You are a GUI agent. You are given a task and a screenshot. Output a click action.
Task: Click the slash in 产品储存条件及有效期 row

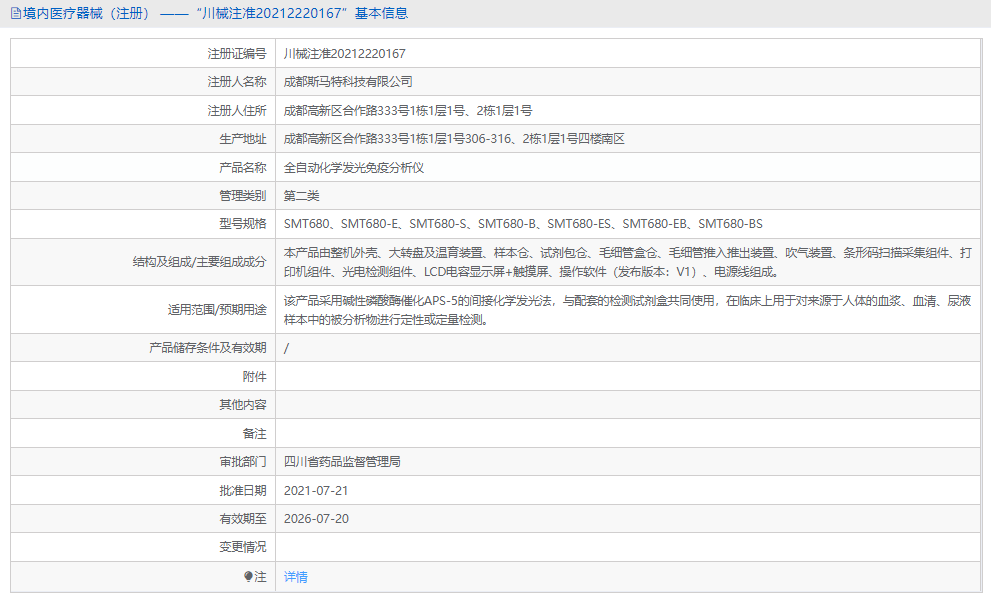coord(286,347)
